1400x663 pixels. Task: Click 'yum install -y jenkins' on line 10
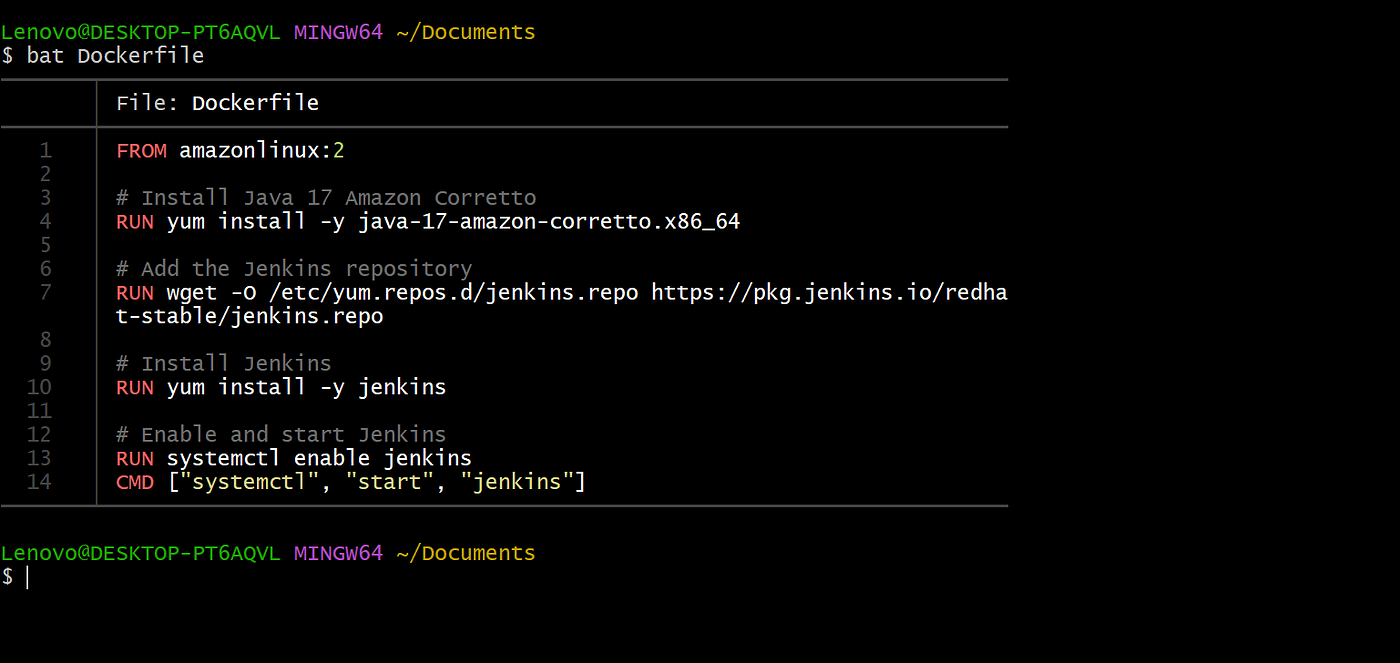tap(307, 388)
